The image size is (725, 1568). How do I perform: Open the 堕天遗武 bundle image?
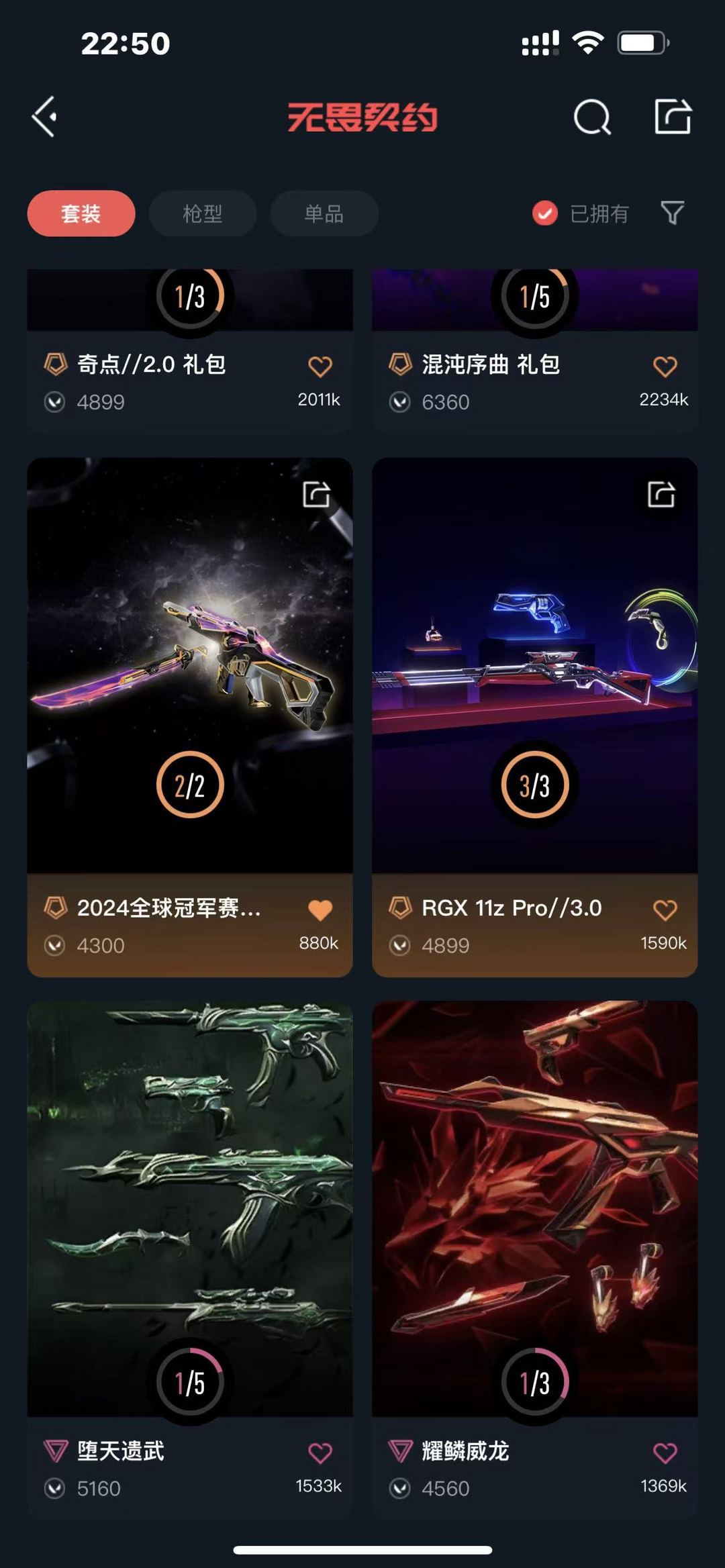pyautogui.click(x=190, y=1208)
